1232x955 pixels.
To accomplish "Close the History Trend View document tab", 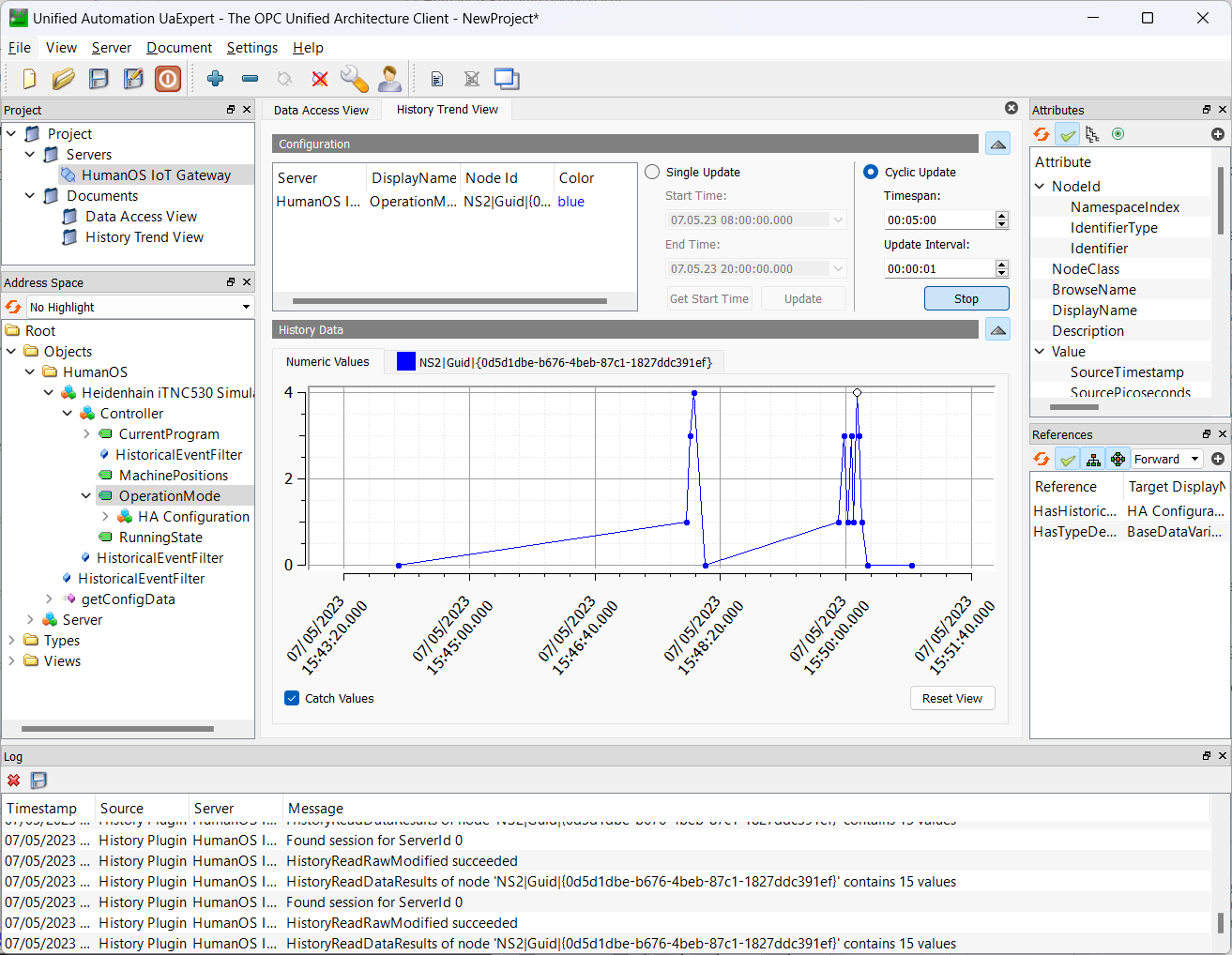I will point(1011,108).
